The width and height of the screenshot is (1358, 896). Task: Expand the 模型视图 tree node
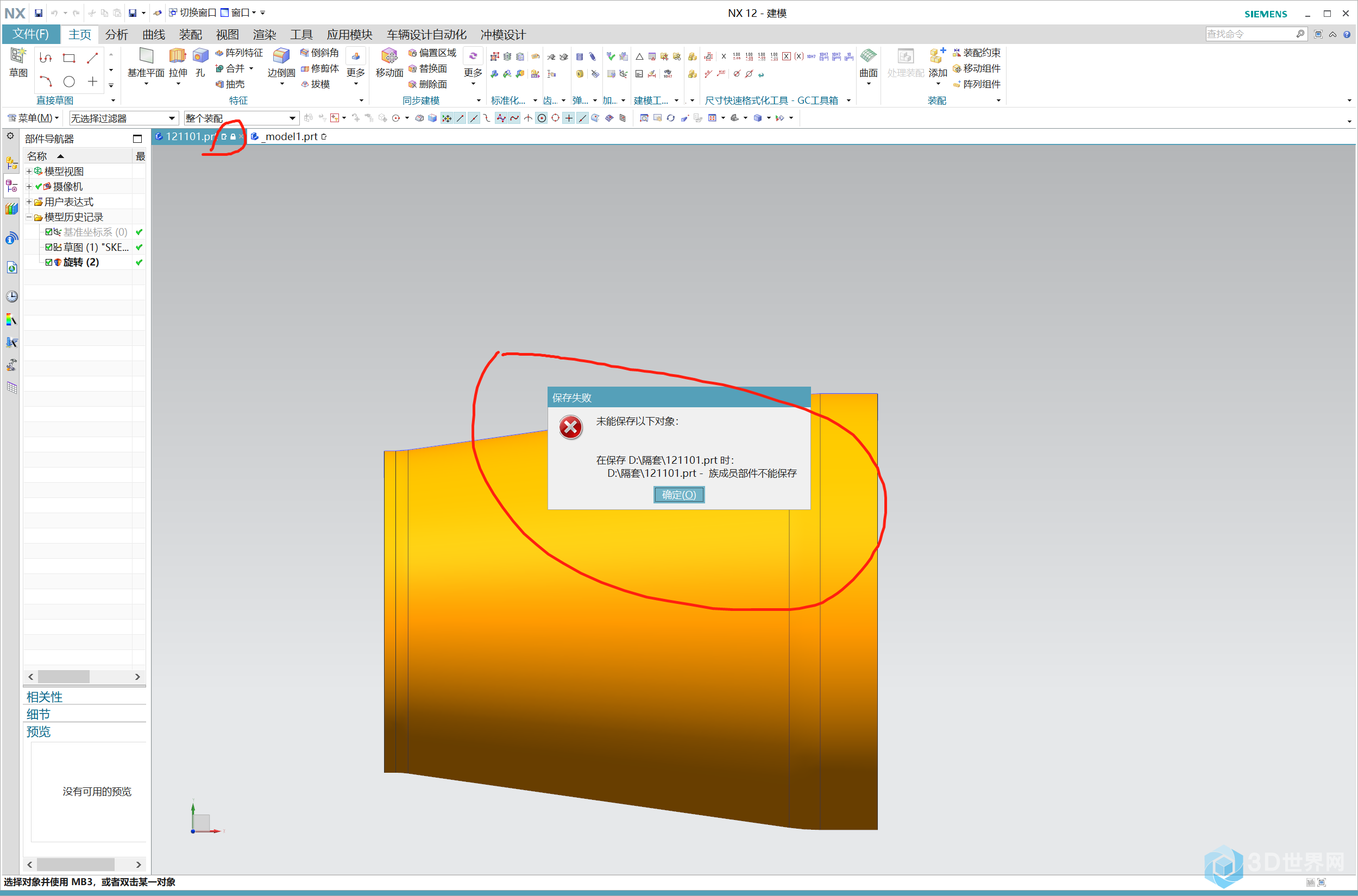pos(29,171)
